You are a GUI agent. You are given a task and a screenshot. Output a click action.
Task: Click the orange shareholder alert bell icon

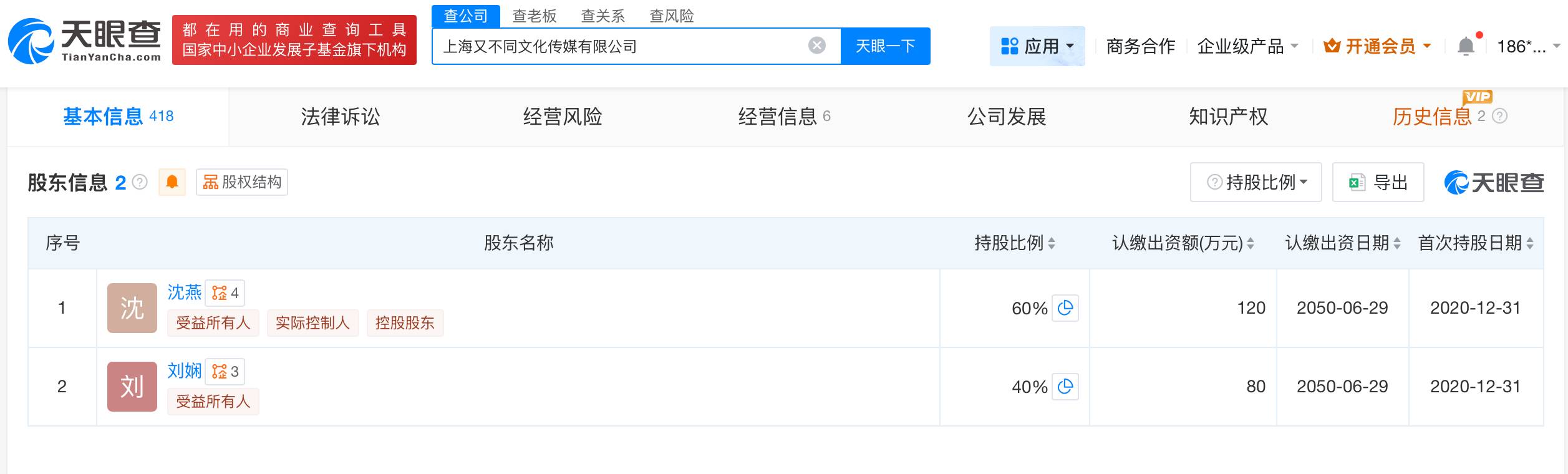172,182
